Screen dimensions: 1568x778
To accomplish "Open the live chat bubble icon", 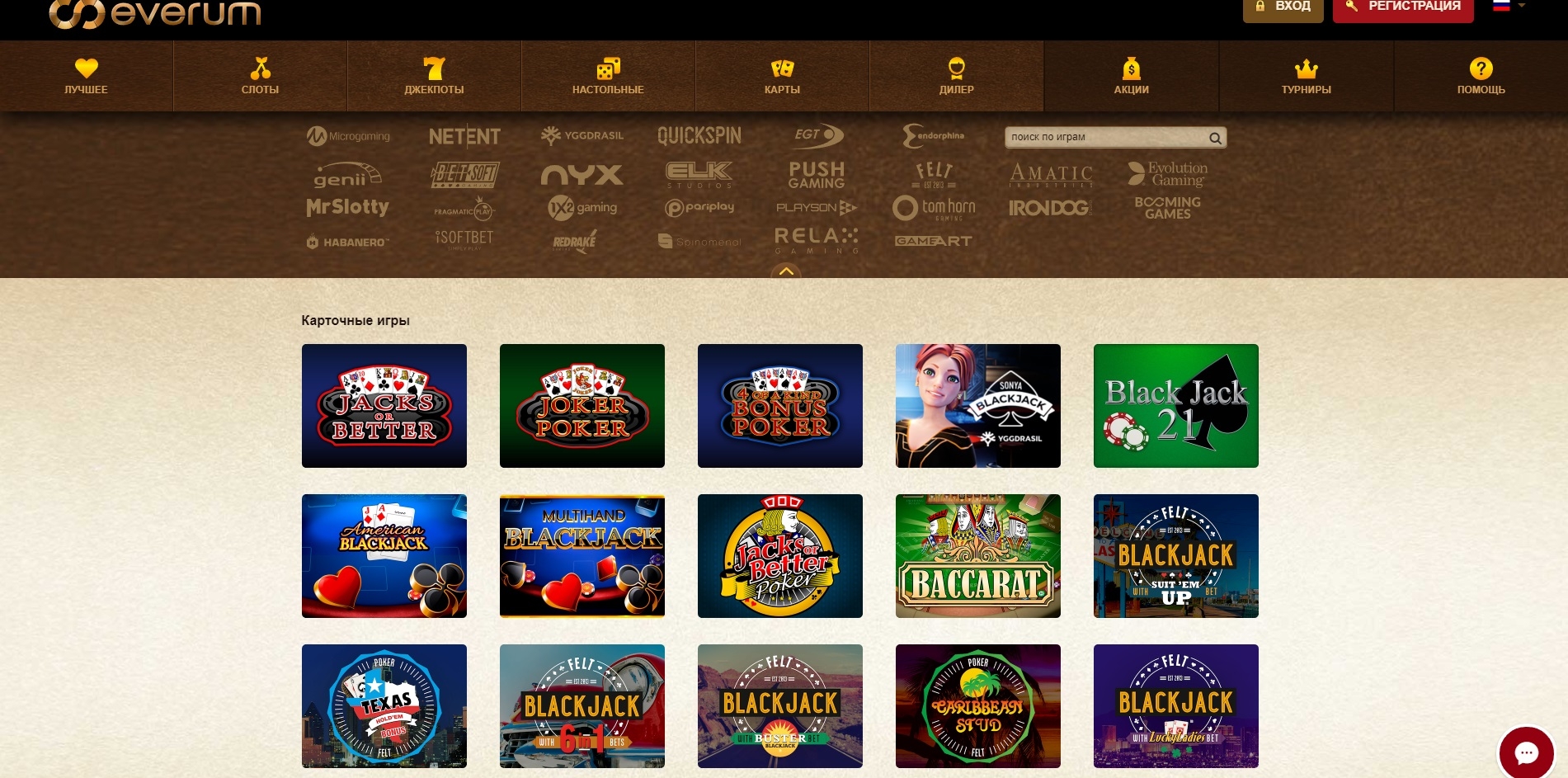I will pyautogui.click(x=1526, y=752).
